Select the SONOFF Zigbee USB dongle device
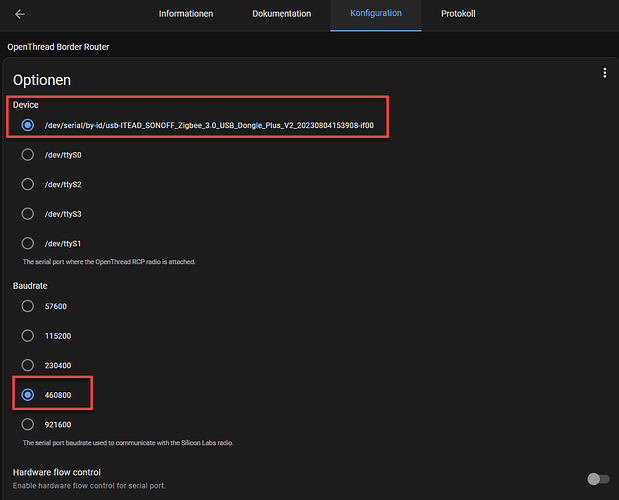 28,126
